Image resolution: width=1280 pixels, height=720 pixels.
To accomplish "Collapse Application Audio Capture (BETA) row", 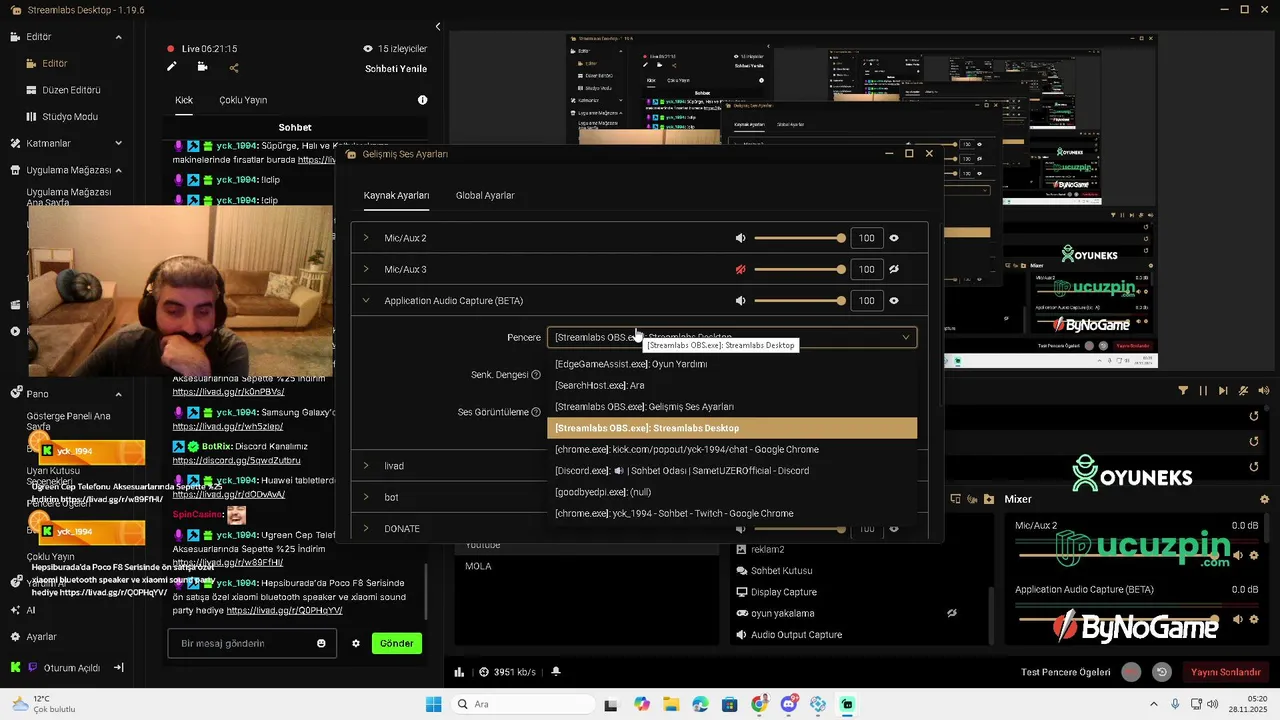I will pyautogui.click(x=366, y=300).
